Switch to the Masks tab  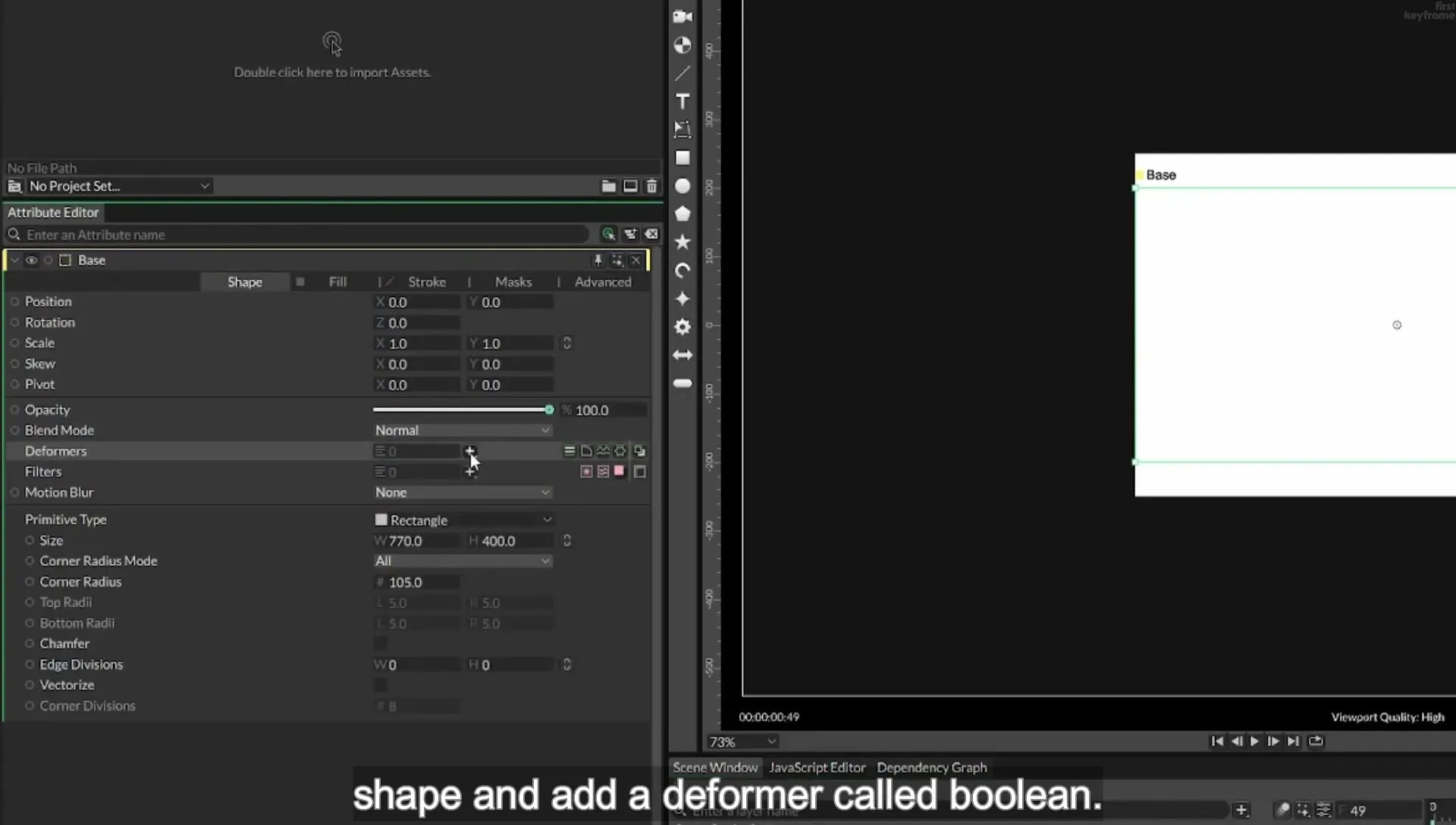(x=513, y=282)
